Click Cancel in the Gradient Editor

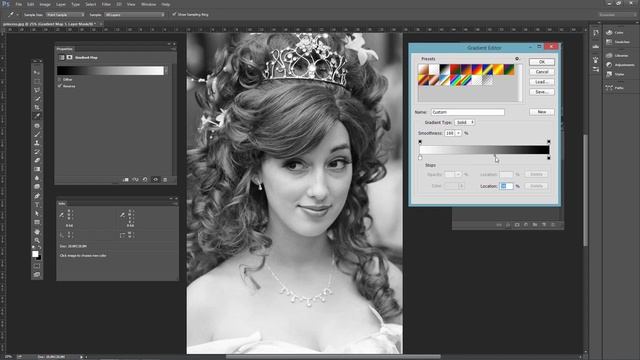[x=542, y=72]
